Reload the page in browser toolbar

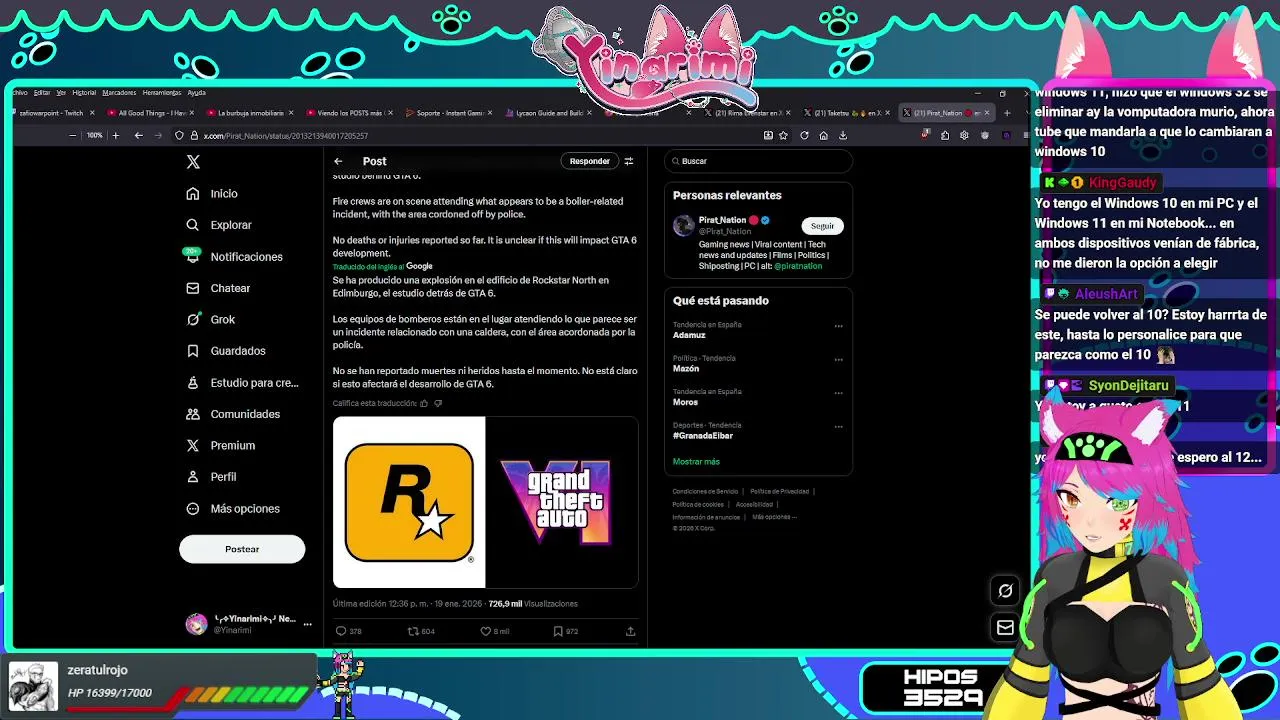click(804, 136)
